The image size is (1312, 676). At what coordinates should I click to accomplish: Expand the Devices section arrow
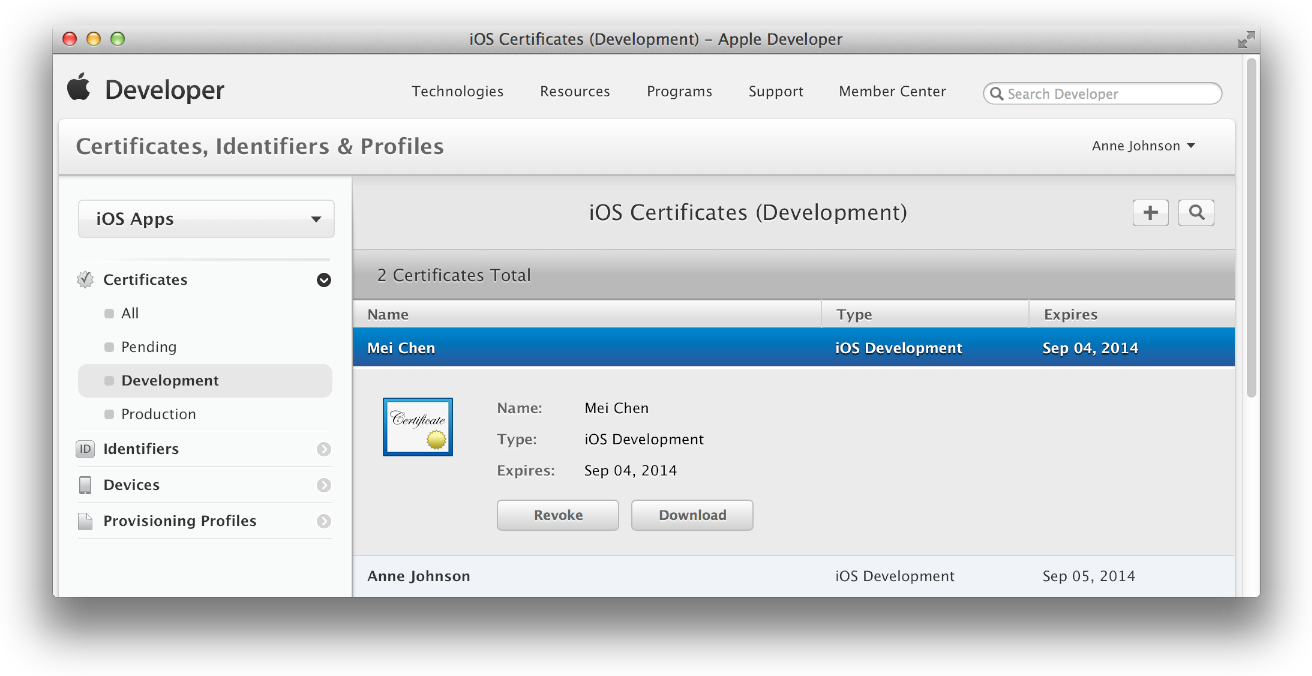tap(324, 485)
